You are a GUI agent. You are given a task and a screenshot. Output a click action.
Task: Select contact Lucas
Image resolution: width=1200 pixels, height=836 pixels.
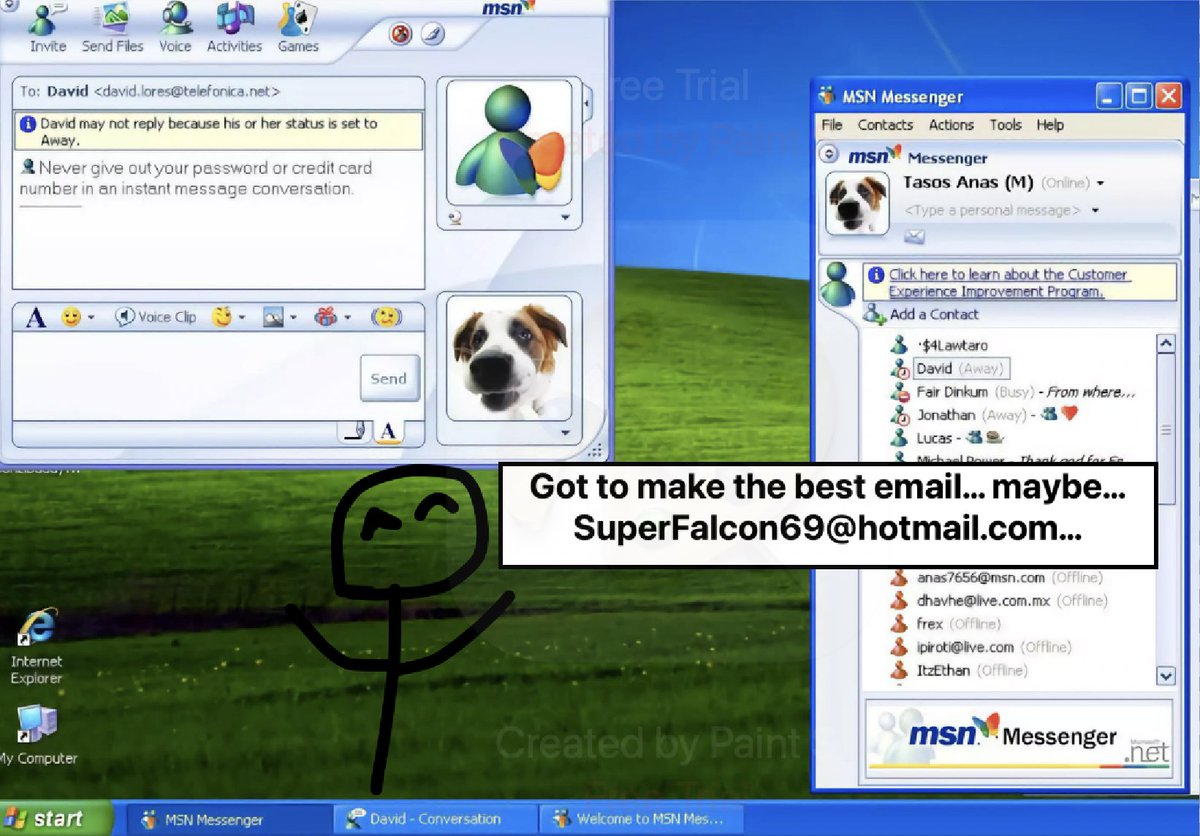point(947,438)
